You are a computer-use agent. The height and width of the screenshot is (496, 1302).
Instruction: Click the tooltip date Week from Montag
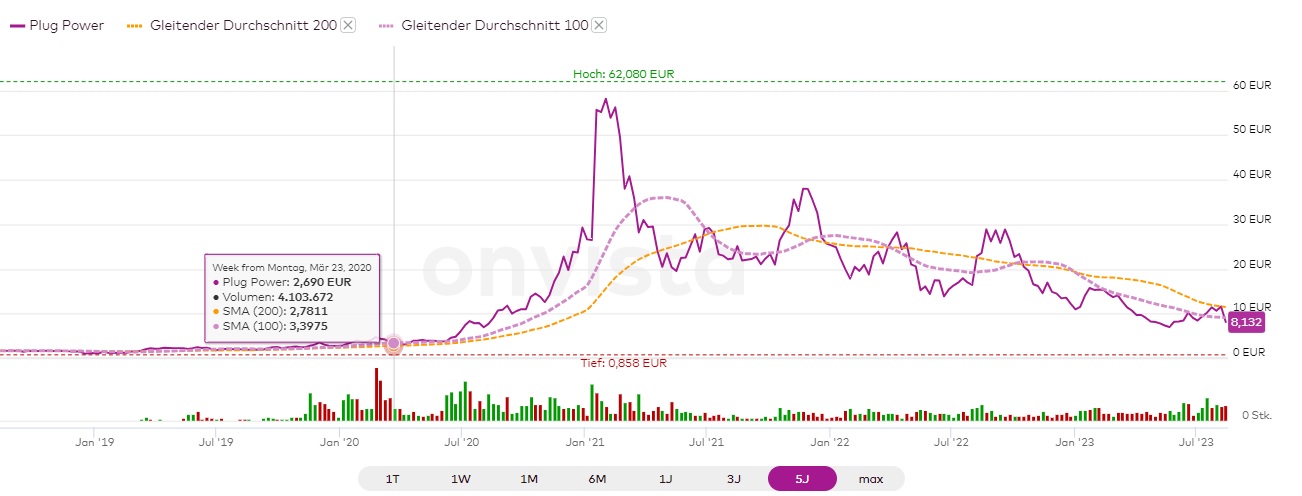[290, 267]
